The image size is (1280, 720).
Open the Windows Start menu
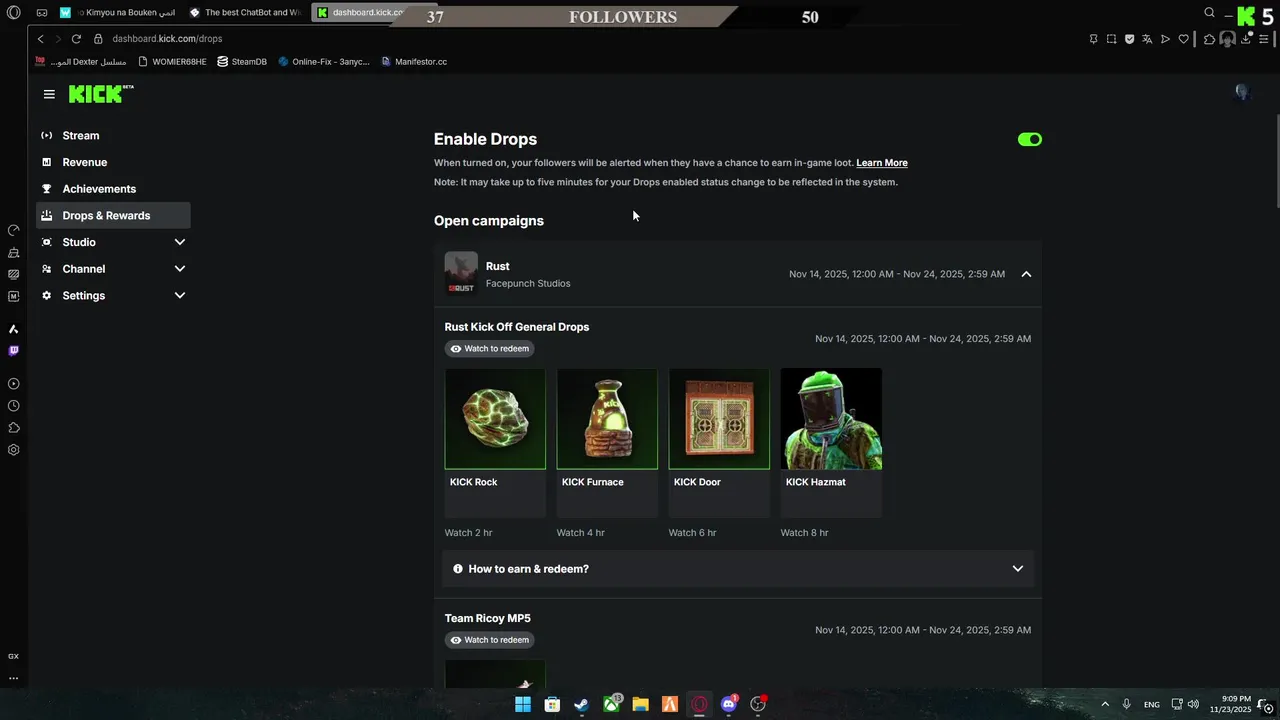pyautogui.click(x=522, y=704)
